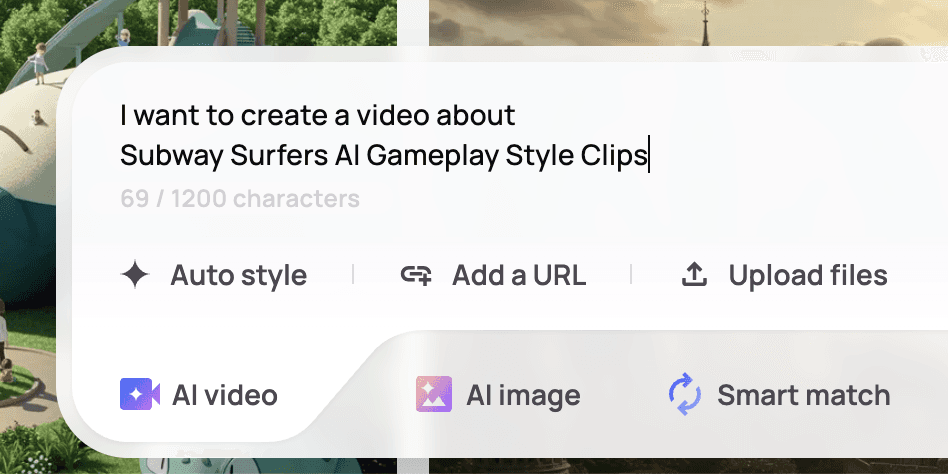Switch to the AI image tab
The image size is (948, 474).
pyautogui.click(x=498, y=395)
